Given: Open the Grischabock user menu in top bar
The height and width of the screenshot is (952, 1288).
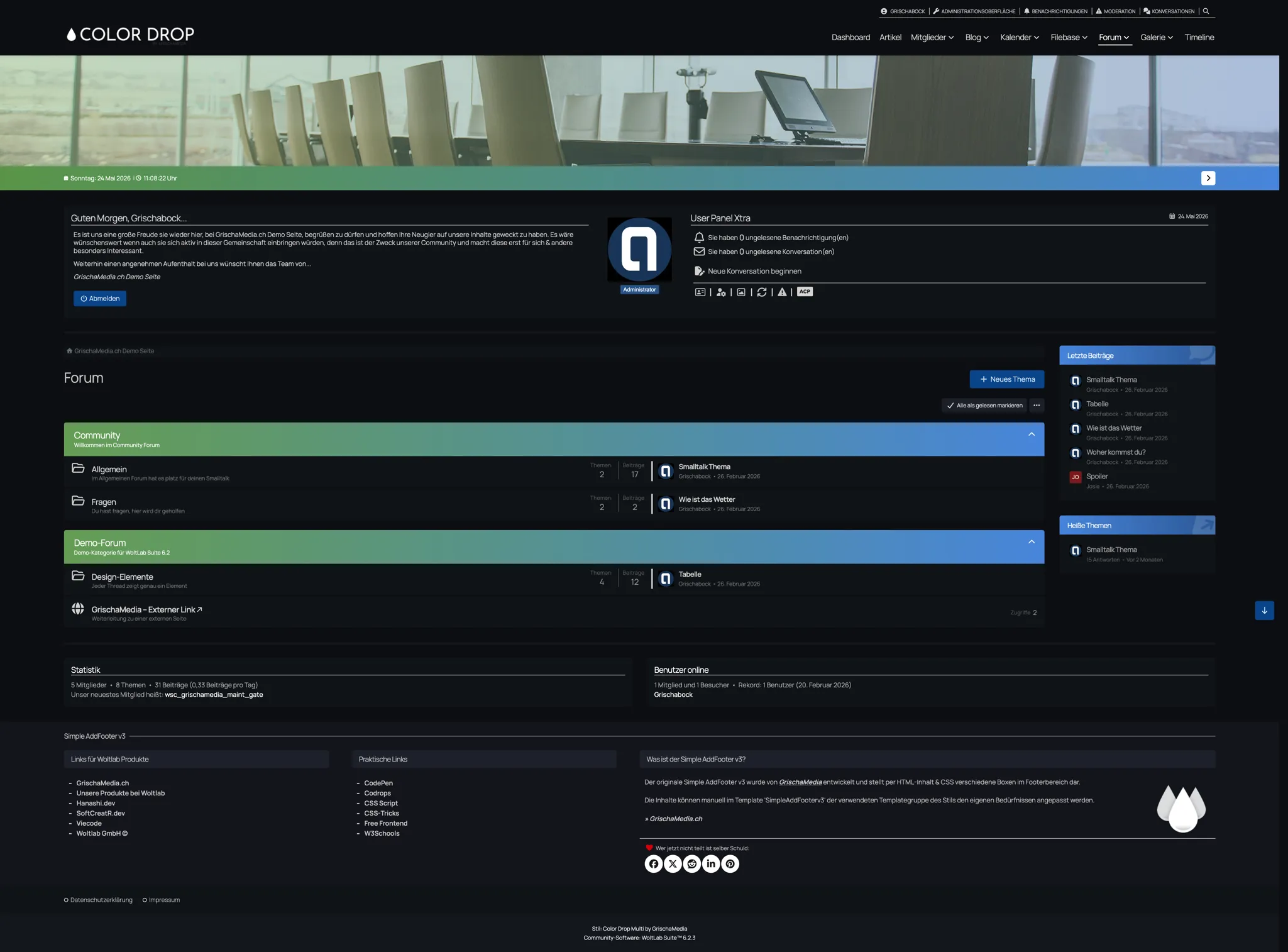Looking at the screenshot, I should tap(903, 11).
